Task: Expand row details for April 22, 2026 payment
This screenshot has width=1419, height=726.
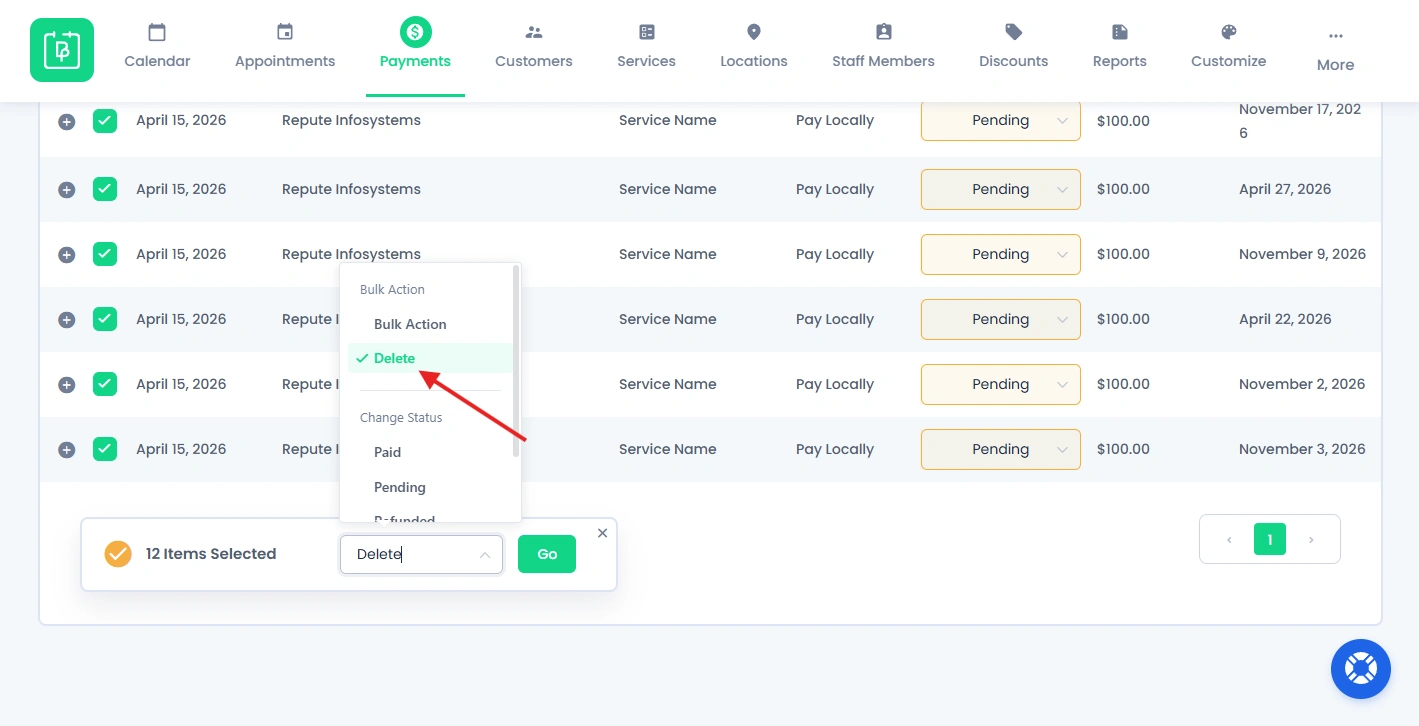Action: tap(67, 320)
